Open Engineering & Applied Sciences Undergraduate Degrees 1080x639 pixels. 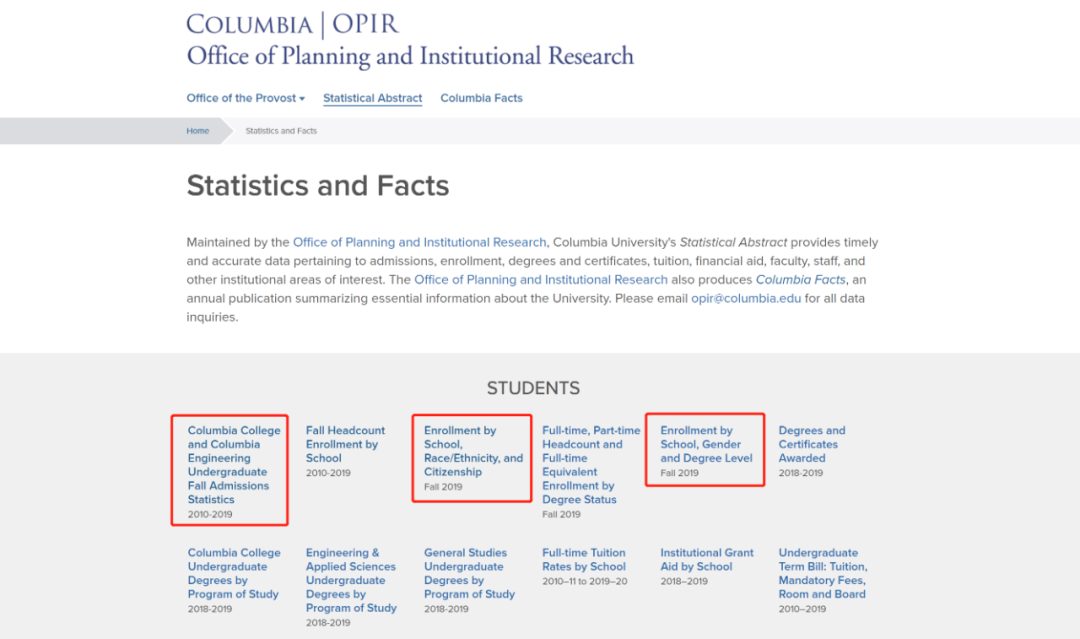point(351,580)
